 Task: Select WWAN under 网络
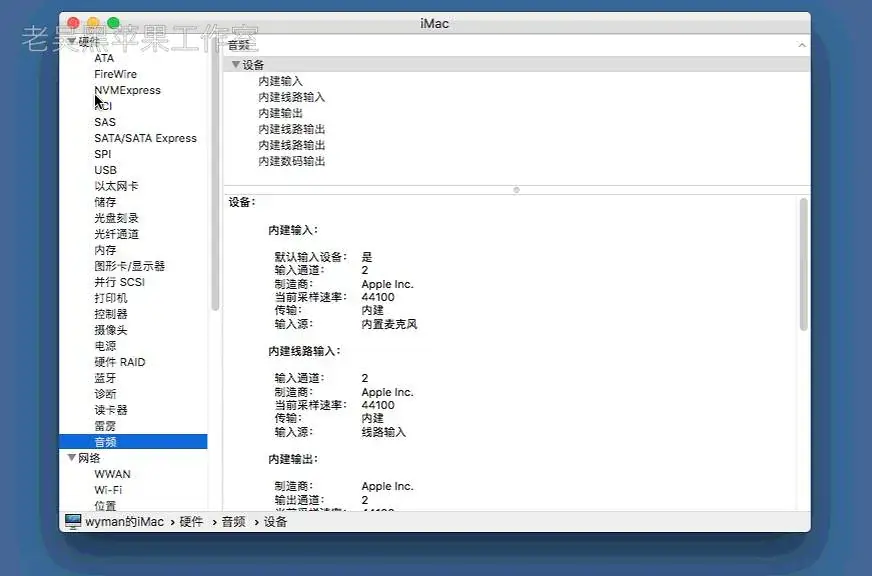point(112,474)
